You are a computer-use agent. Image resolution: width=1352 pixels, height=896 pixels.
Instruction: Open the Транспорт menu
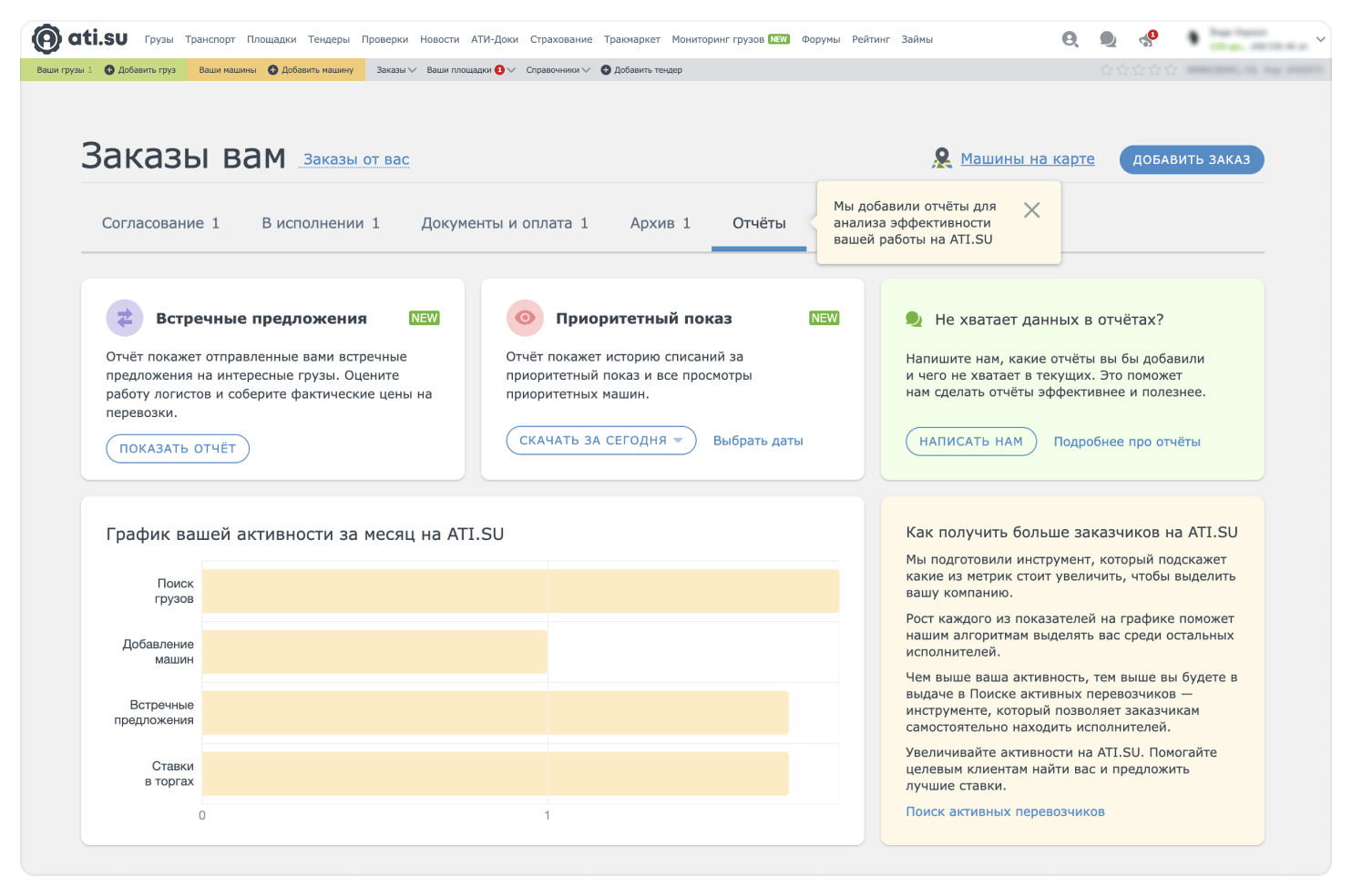(x=210, y=39)
